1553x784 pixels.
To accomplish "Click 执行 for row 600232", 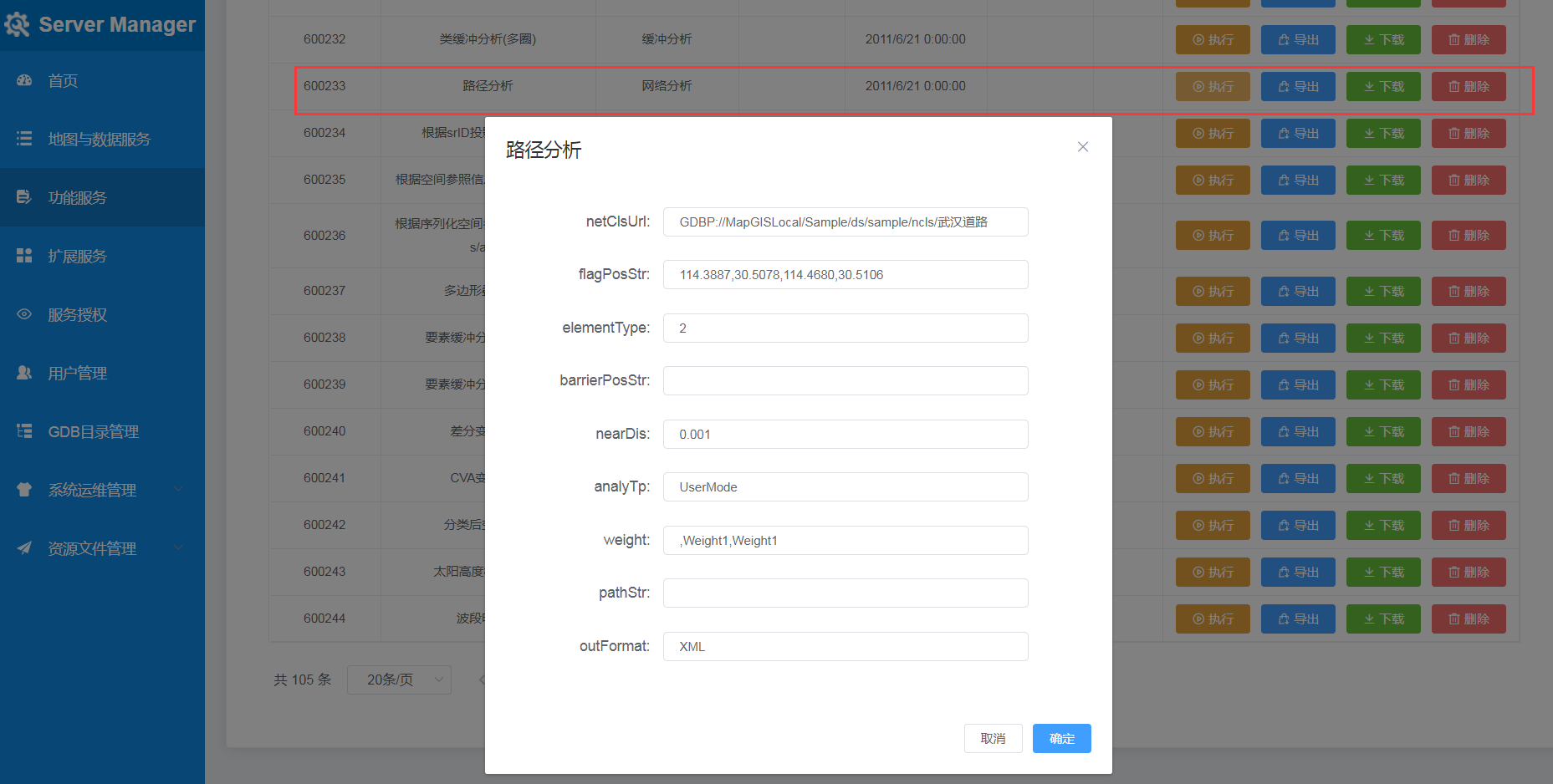I will click(x=1213, y=40).
